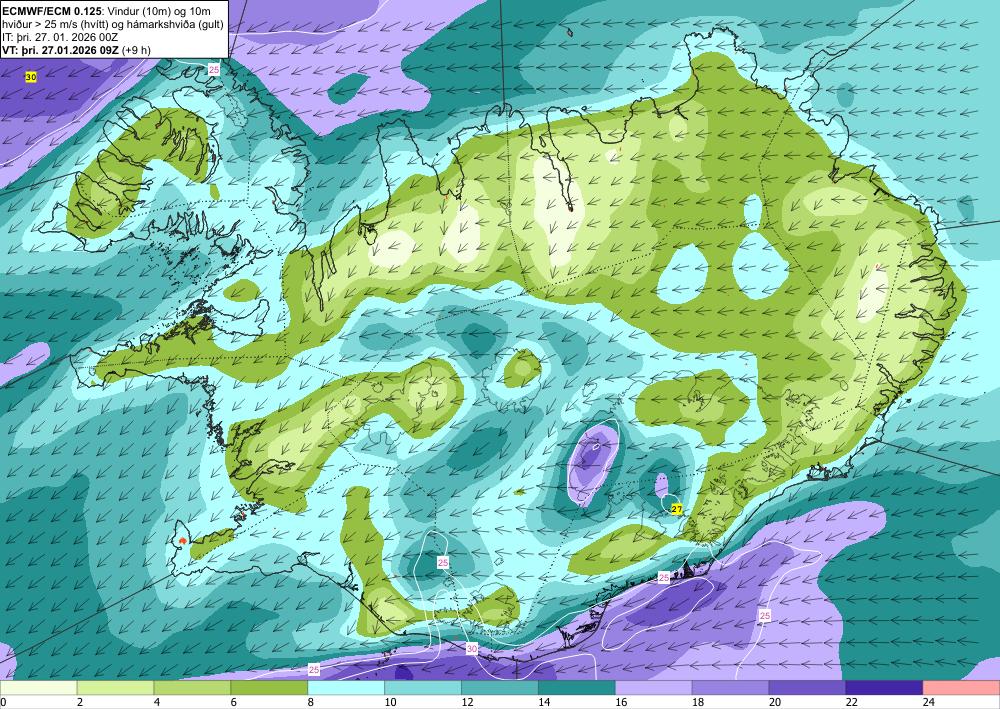The width and height of the screenshot is (1000, 709).
Task: Click the legend scale number "10"
Action: [x=390, y=702]
